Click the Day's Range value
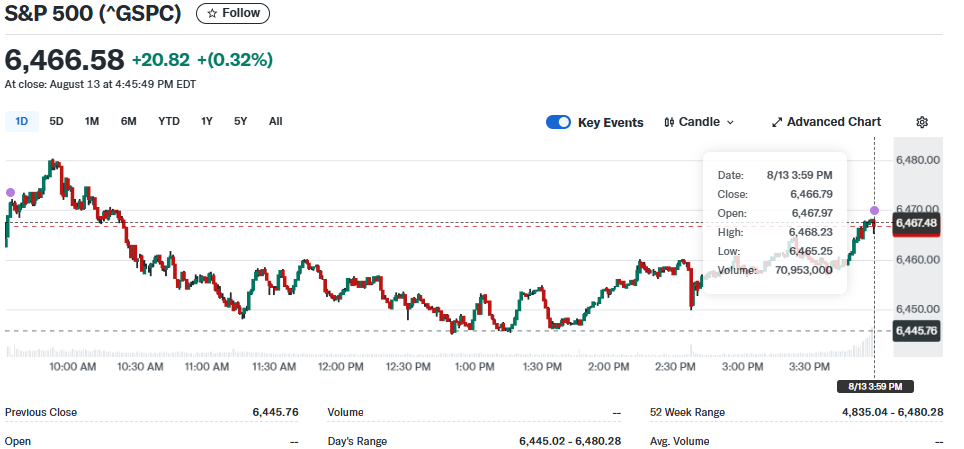The image size is (964, 449). click(570, 442)
